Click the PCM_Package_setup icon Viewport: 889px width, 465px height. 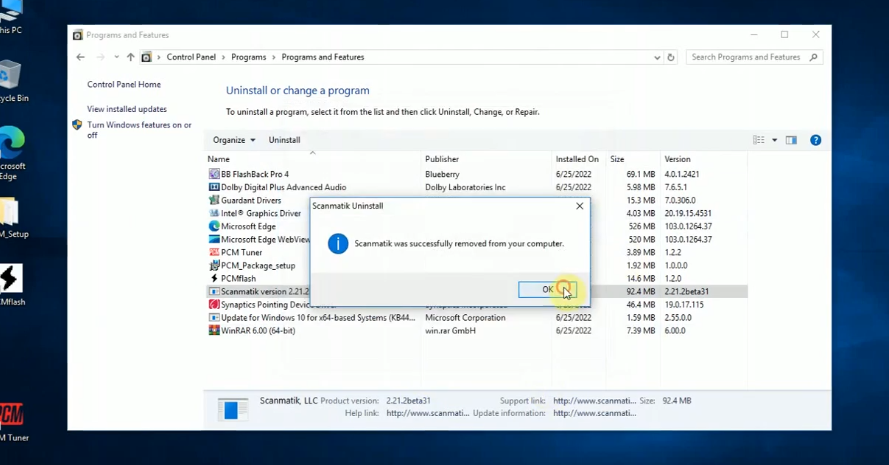[x=214, y=265]
